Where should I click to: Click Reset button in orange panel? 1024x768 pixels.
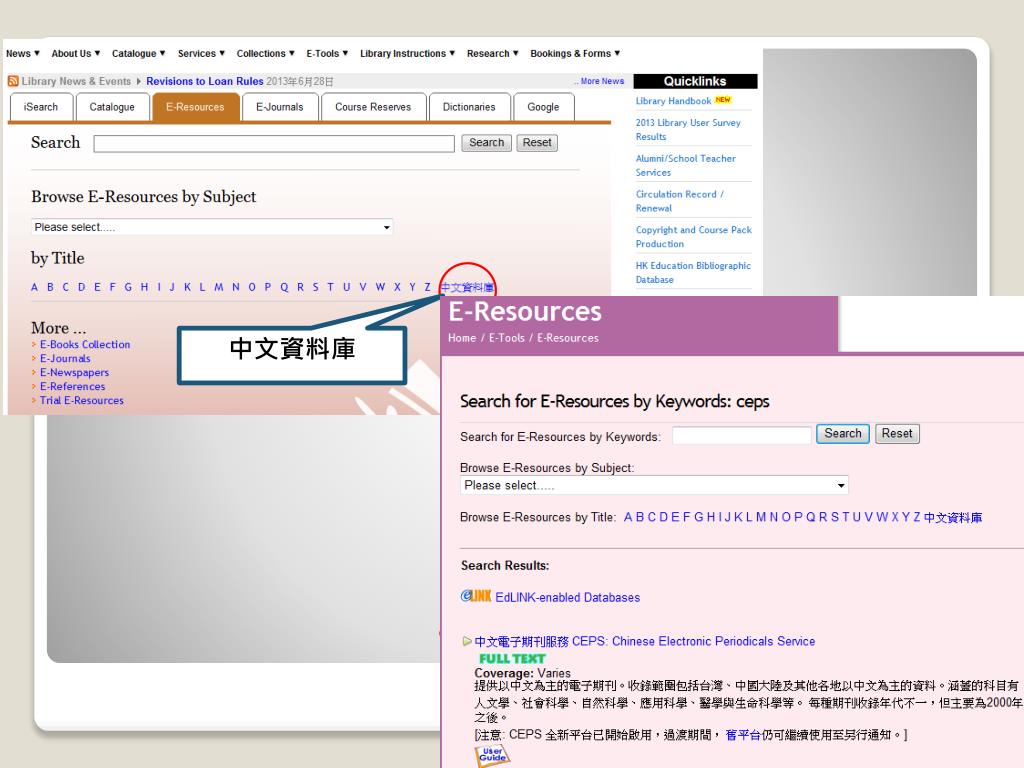[537, 143]
